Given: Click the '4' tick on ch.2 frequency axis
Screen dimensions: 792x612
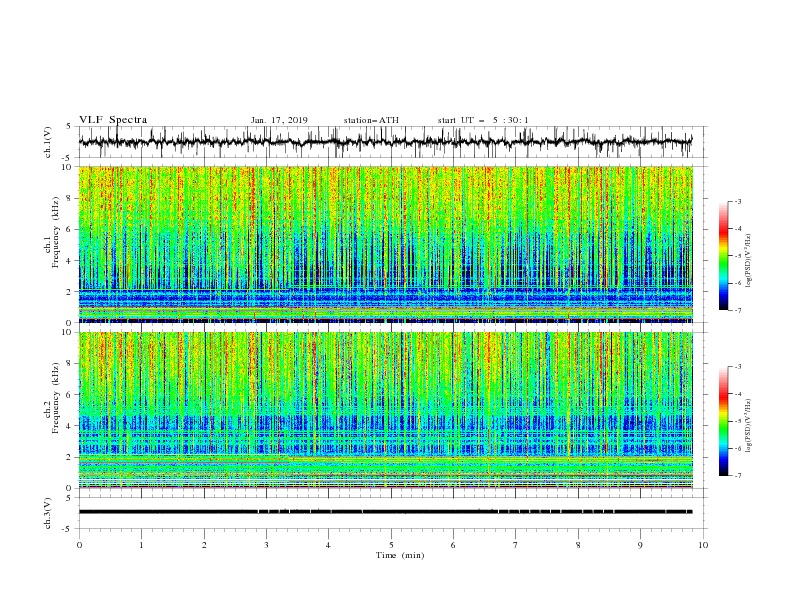Looking at the screenshot, I should coord(70,426).
